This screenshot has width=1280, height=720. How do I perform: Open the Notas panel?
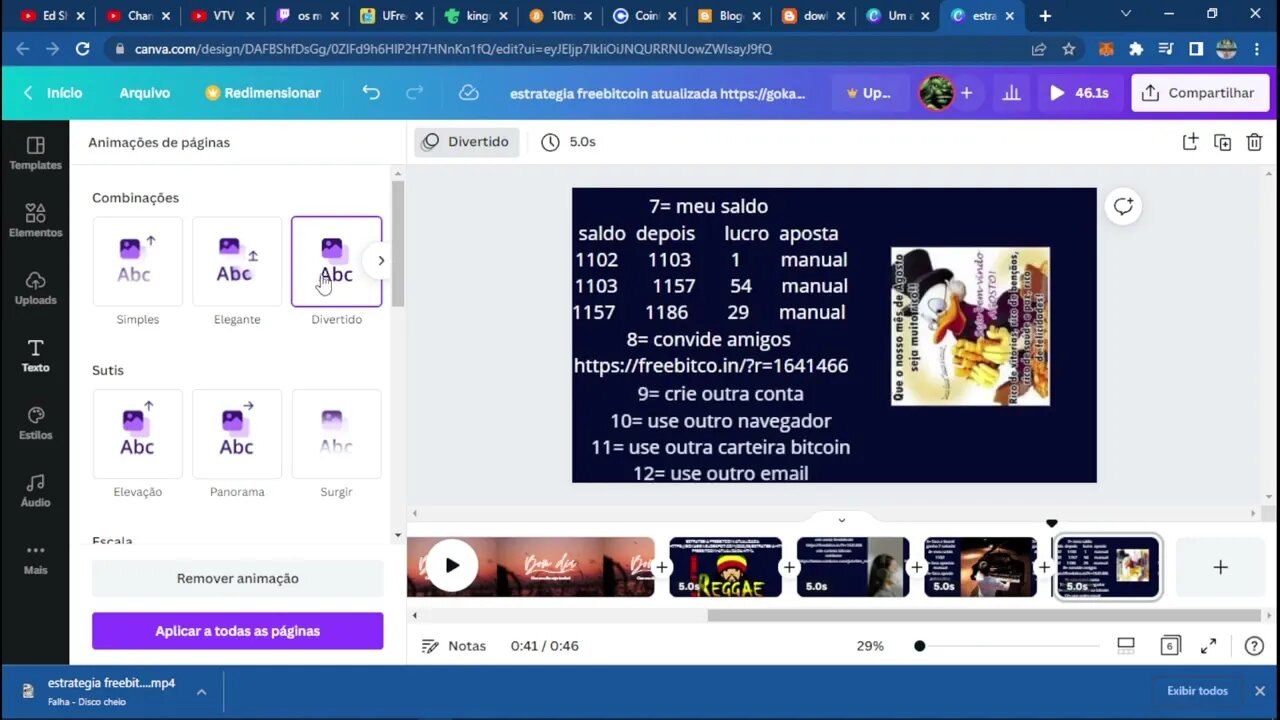pos(454,646)
